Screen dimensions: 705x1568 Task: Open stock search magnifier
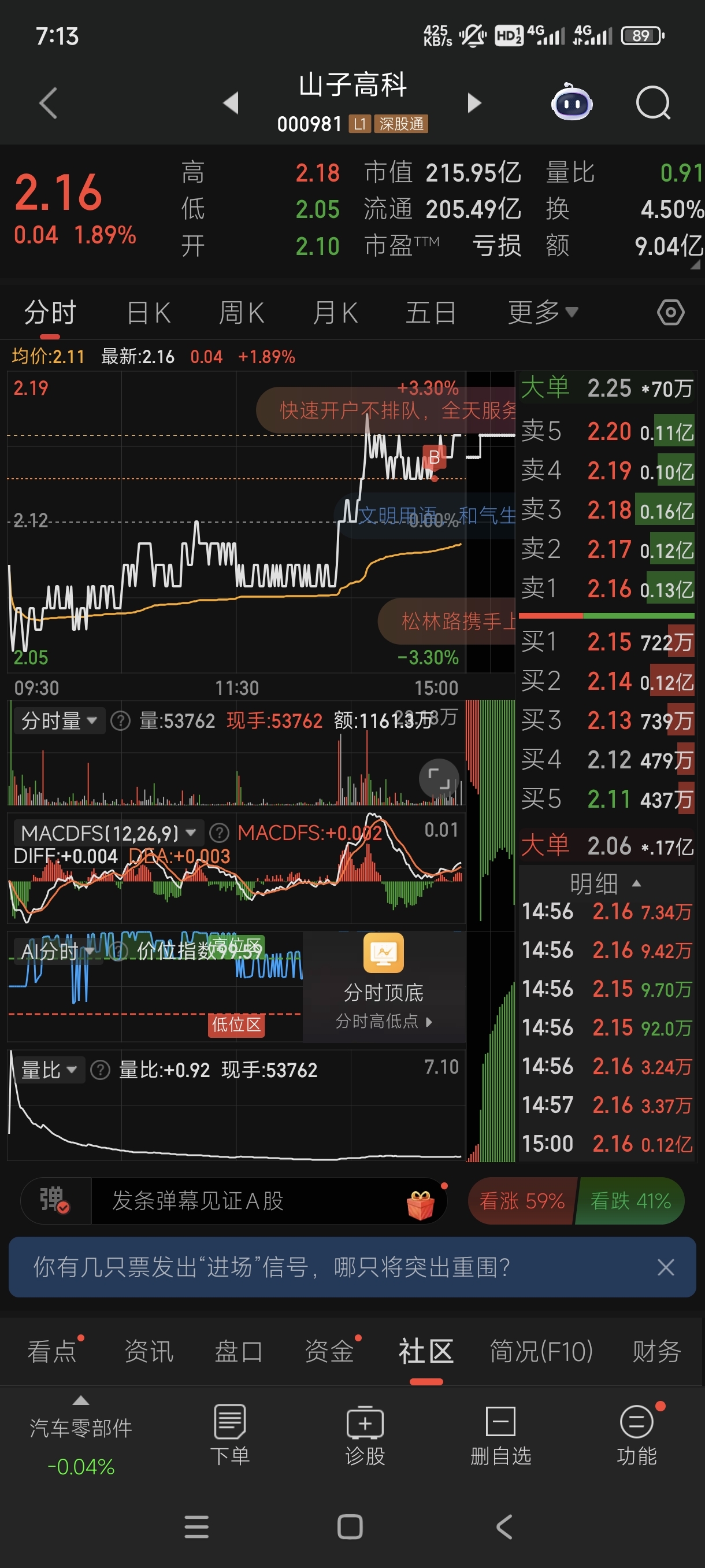[x=652, y=103]
